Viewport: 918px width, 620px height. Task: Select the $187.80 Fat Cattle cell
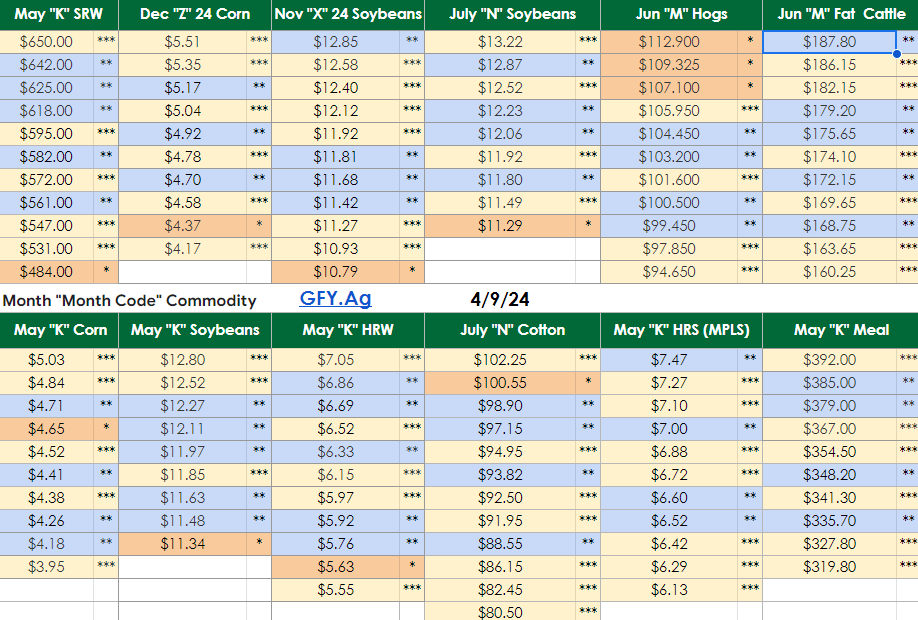829,42
